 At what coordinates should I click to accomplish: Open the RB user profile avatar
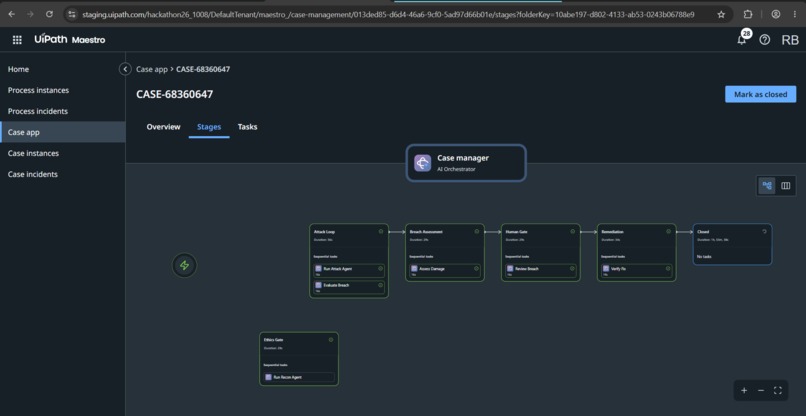pos(790,40)
